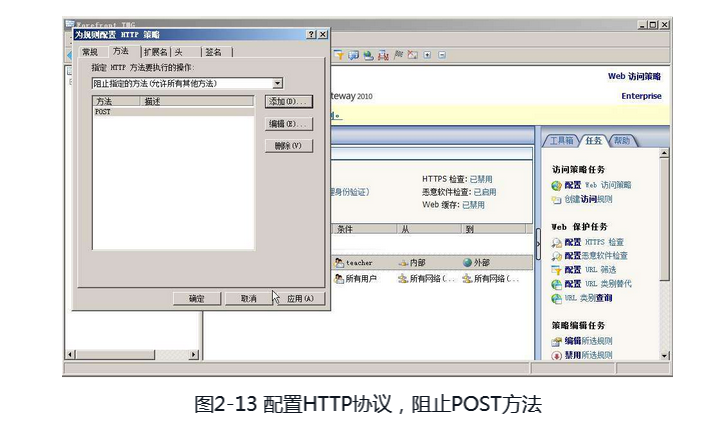Open the 配置 URL 类别替代 link
The width and height of the screenshot is (718, 423).
click(x=598, y=284)
